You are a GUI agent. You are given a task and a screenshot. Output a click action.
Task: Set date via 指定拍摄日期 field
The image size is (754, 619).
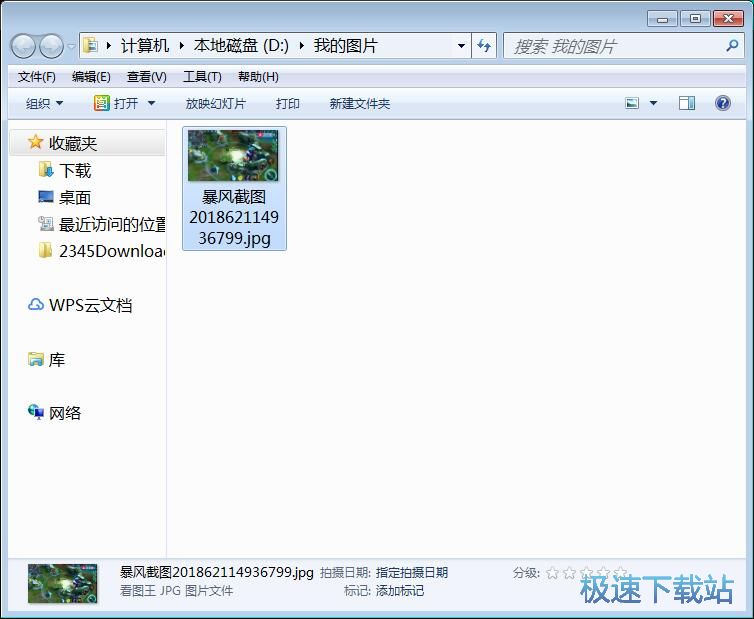[412, 572]
